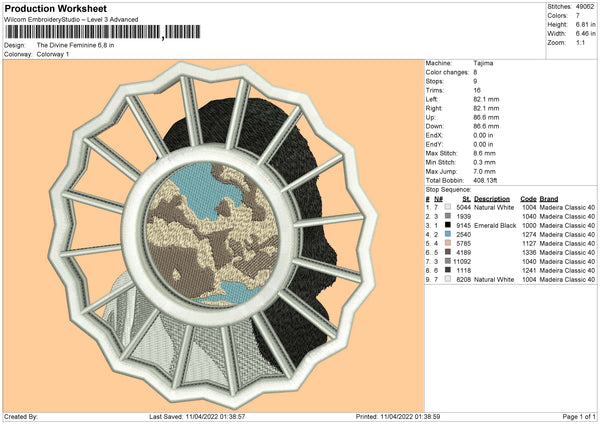Click the Colors value 7

pos(577,16)
